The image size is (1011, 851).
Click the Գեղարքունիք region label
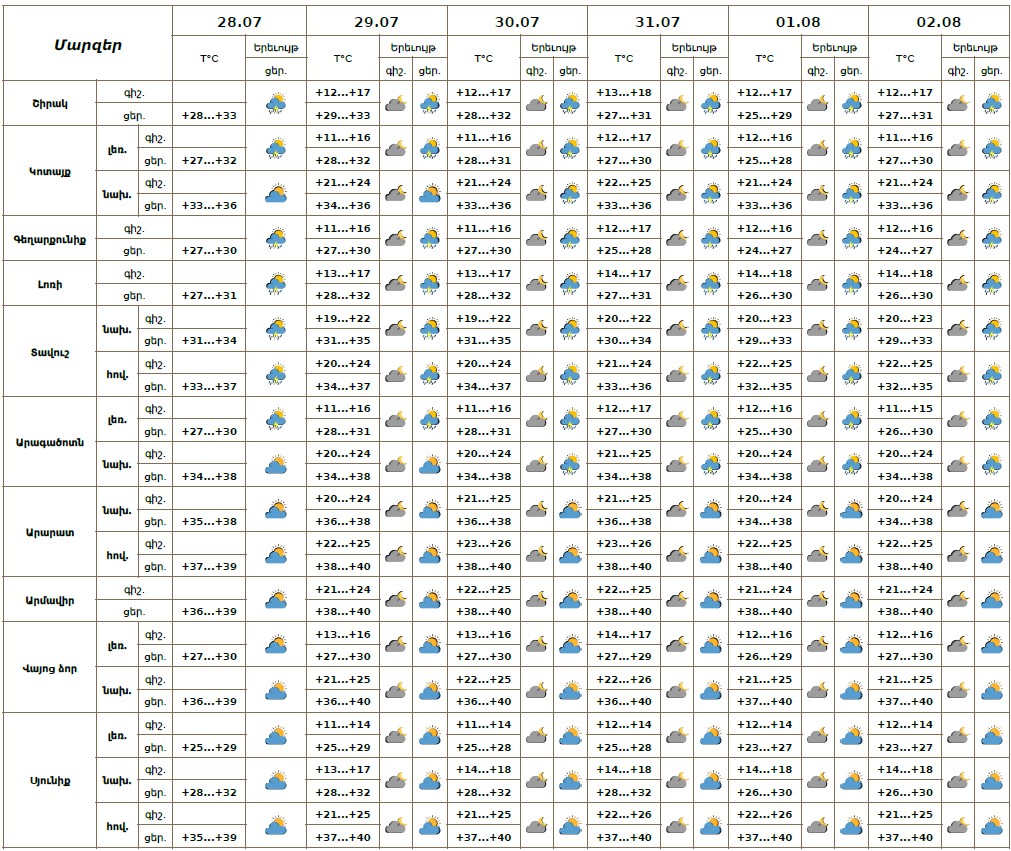click(x=50, y=239)
